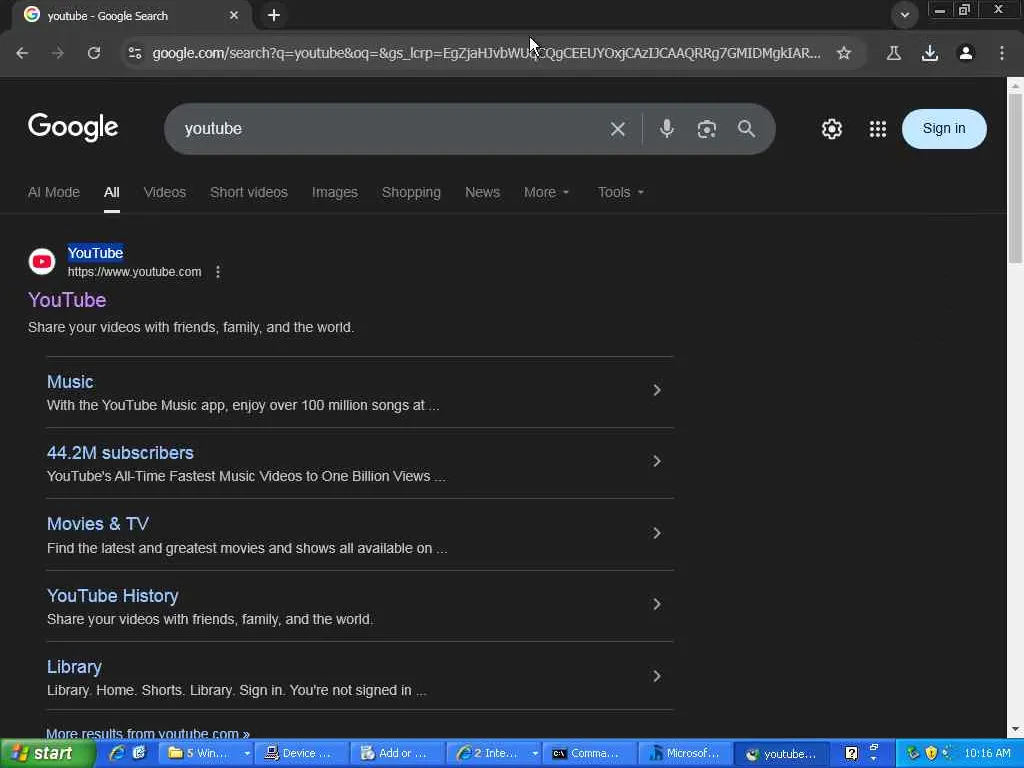Open Google quick settings gear
1024x768 pixels.
coord(831,129)
